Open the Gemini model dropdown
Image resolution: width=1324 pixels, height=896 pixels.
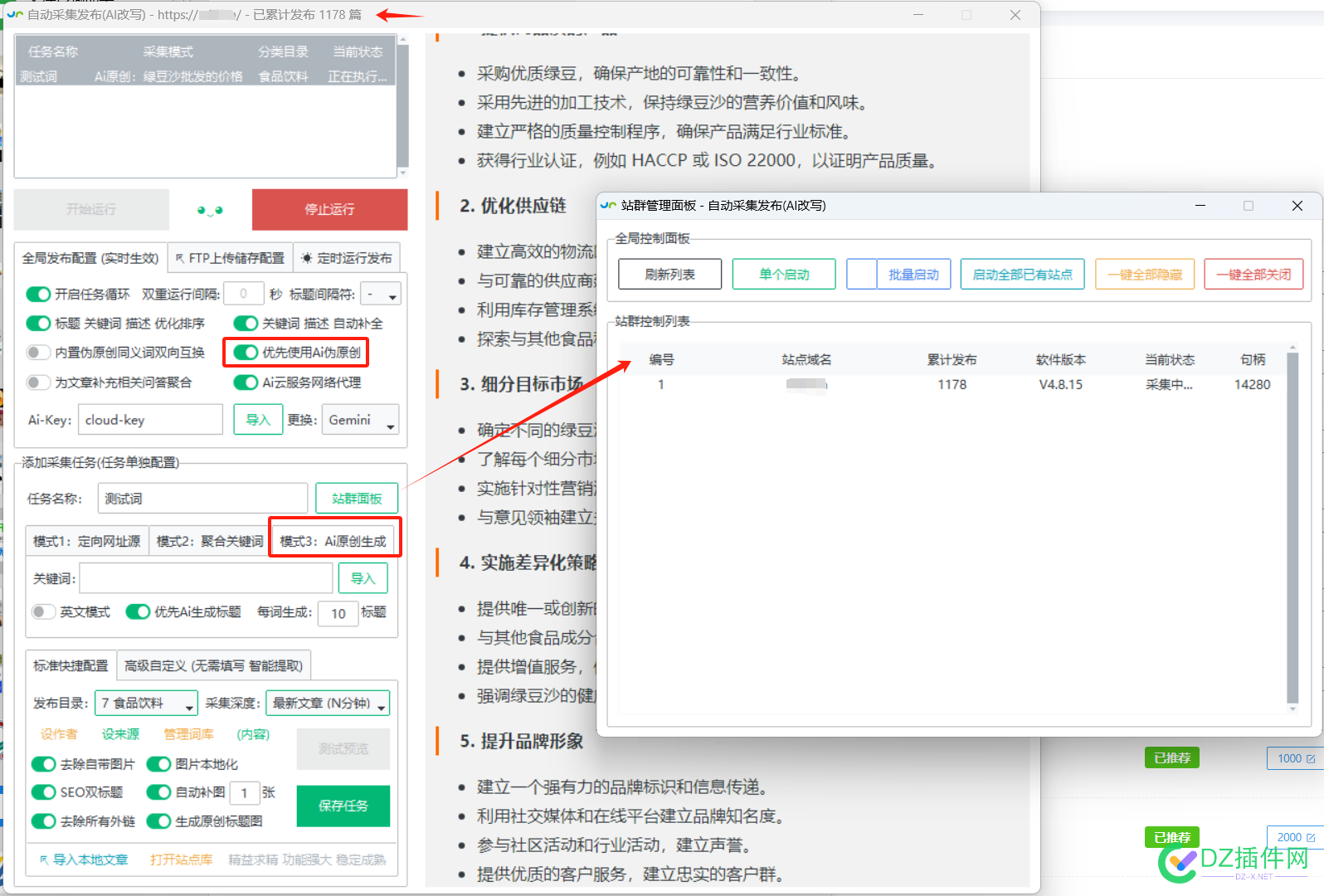[361, 420]
